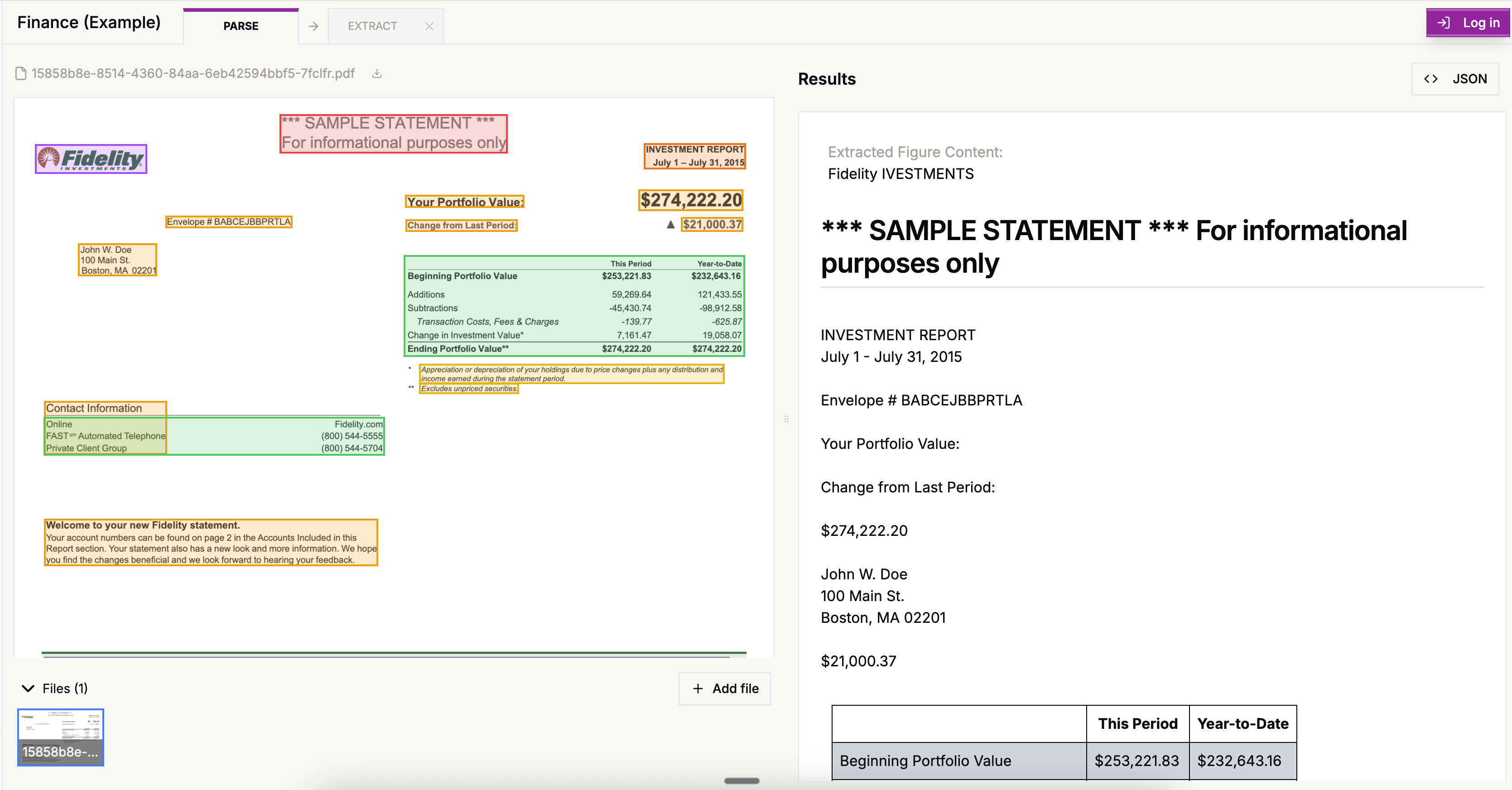Select the 15858b8e file thumbnail
Viewport: 1512px width, 790px height.
[x=60, y=737]
